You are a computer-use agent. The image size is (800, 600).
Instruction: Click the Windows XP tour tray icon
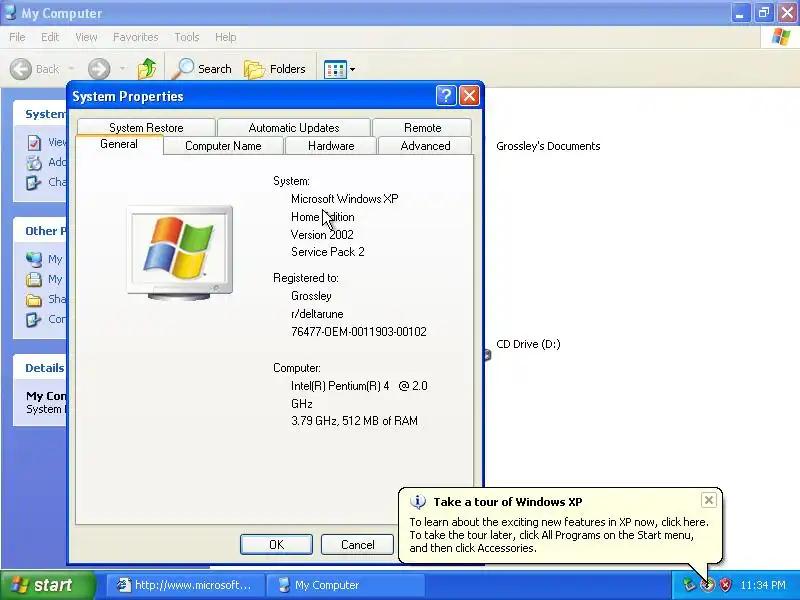(707, 585)
